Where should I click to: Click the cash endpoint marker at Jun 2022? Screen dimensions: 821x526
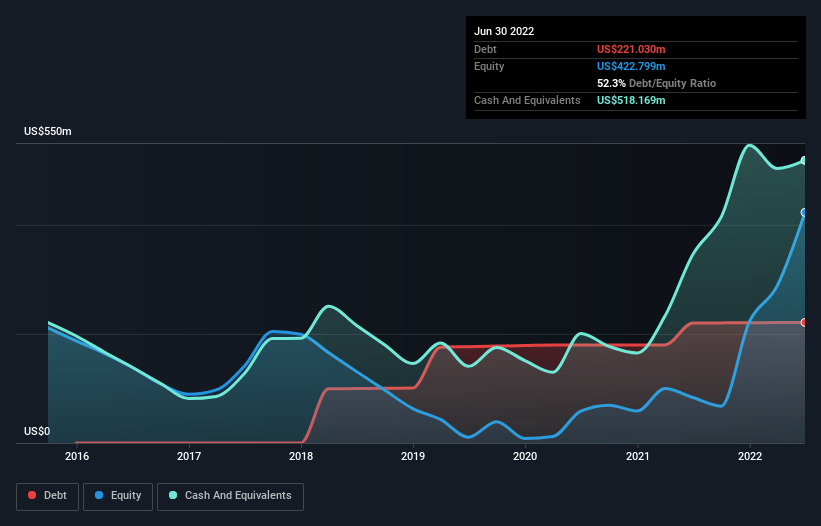[x=804, y=161]
